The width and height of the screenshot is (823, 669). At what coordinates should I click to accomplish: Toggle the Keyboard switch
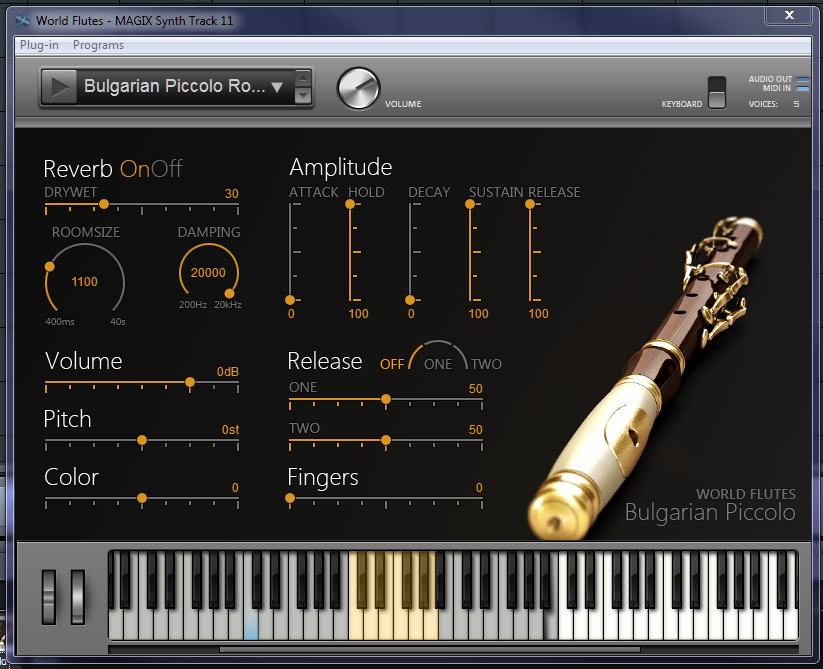716,93
